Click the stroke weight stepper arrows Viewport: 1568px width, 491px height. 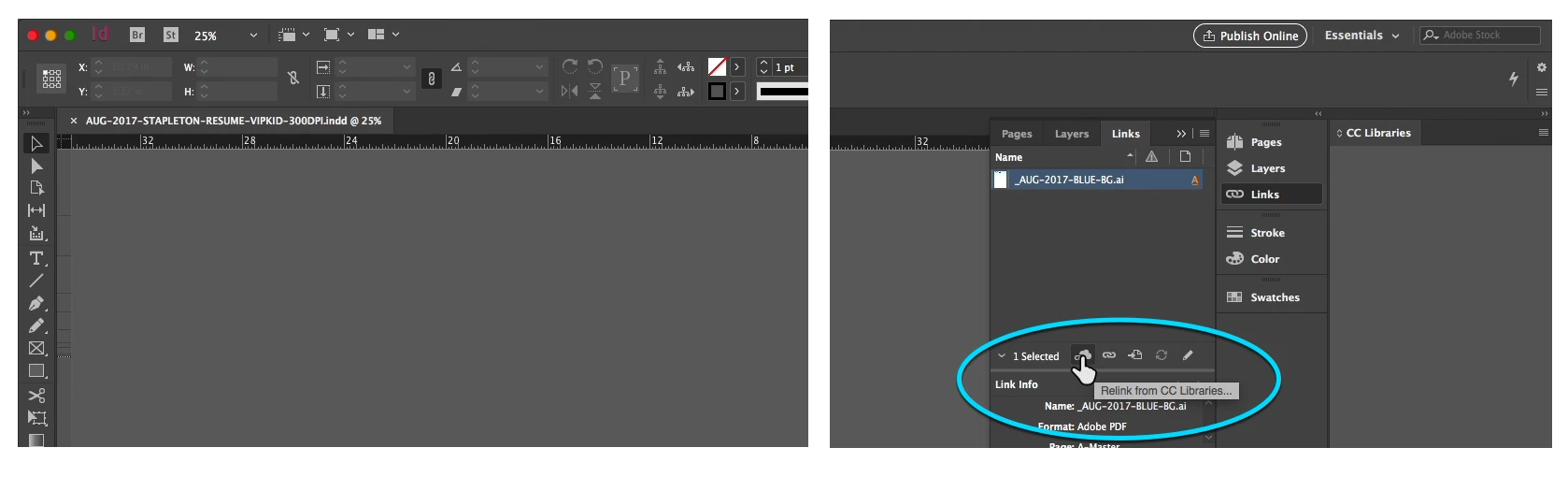point(763,67)
